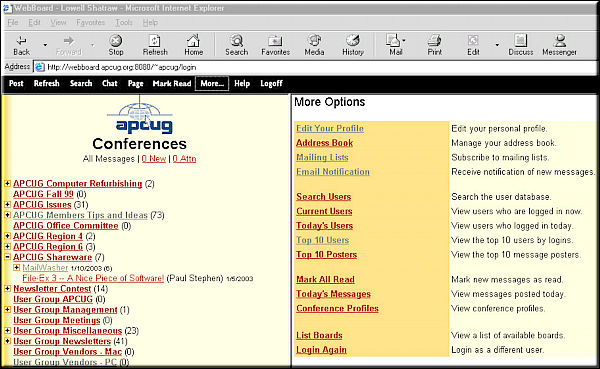
Task: Open the Today's Messages link
Action: 333,294
